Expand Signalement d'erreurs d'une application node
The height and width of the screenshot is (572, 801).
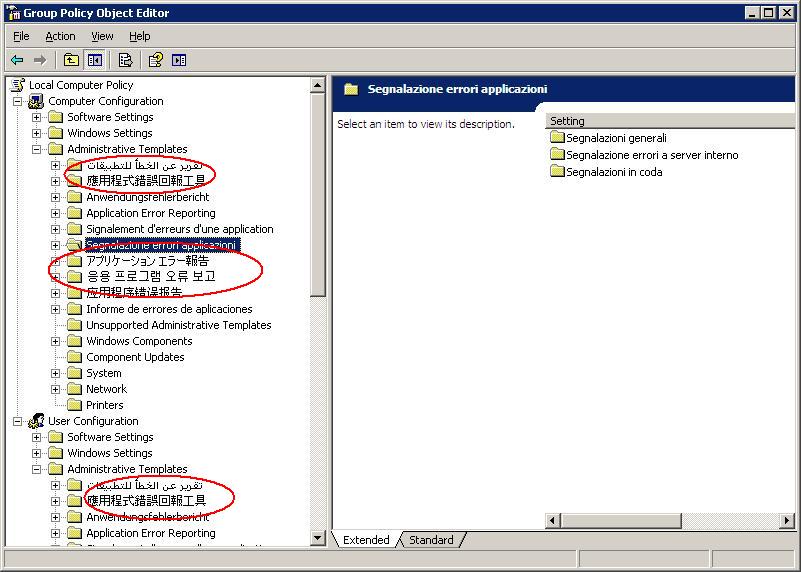click(55, 229)
